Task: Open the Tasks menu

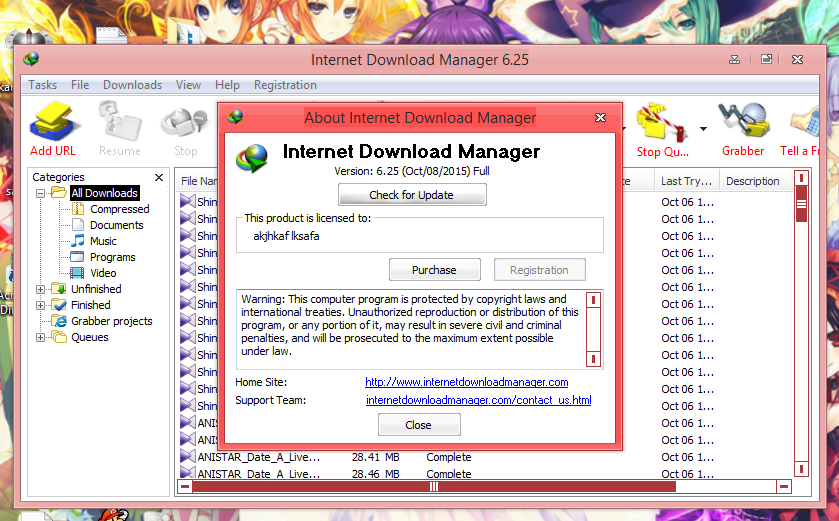Action: tap(42, 85)
